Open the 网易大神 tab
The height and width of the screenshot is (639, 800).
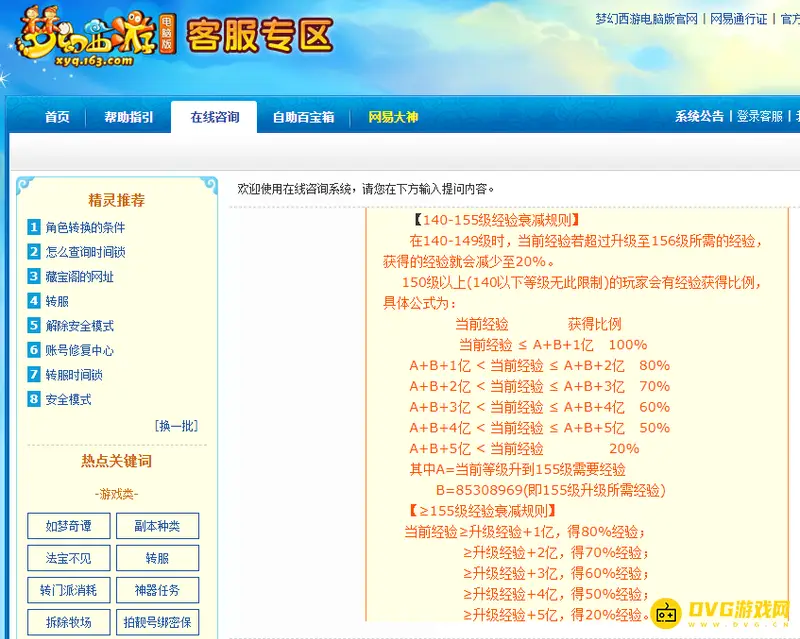pos(393,117)
